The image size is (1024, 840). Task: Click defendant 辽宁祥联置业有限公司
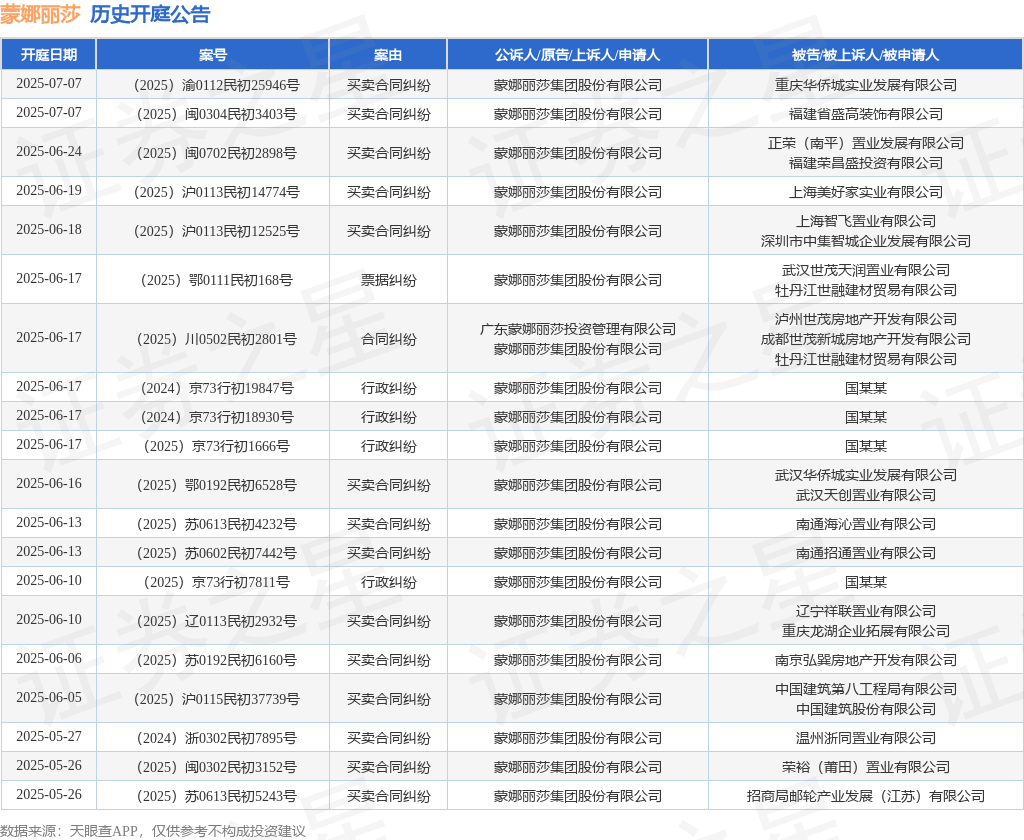(865, 611)
